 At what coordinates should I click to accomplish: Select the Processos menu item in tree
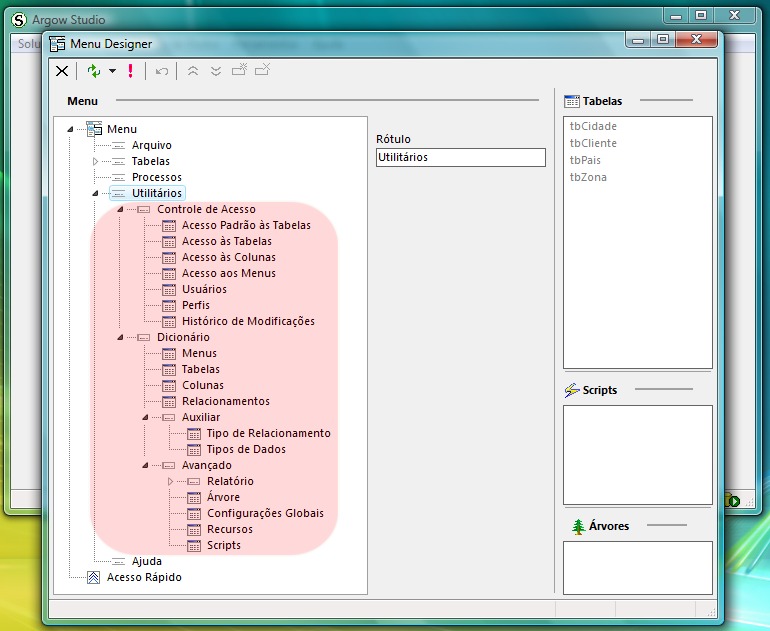tap(157, 177)
